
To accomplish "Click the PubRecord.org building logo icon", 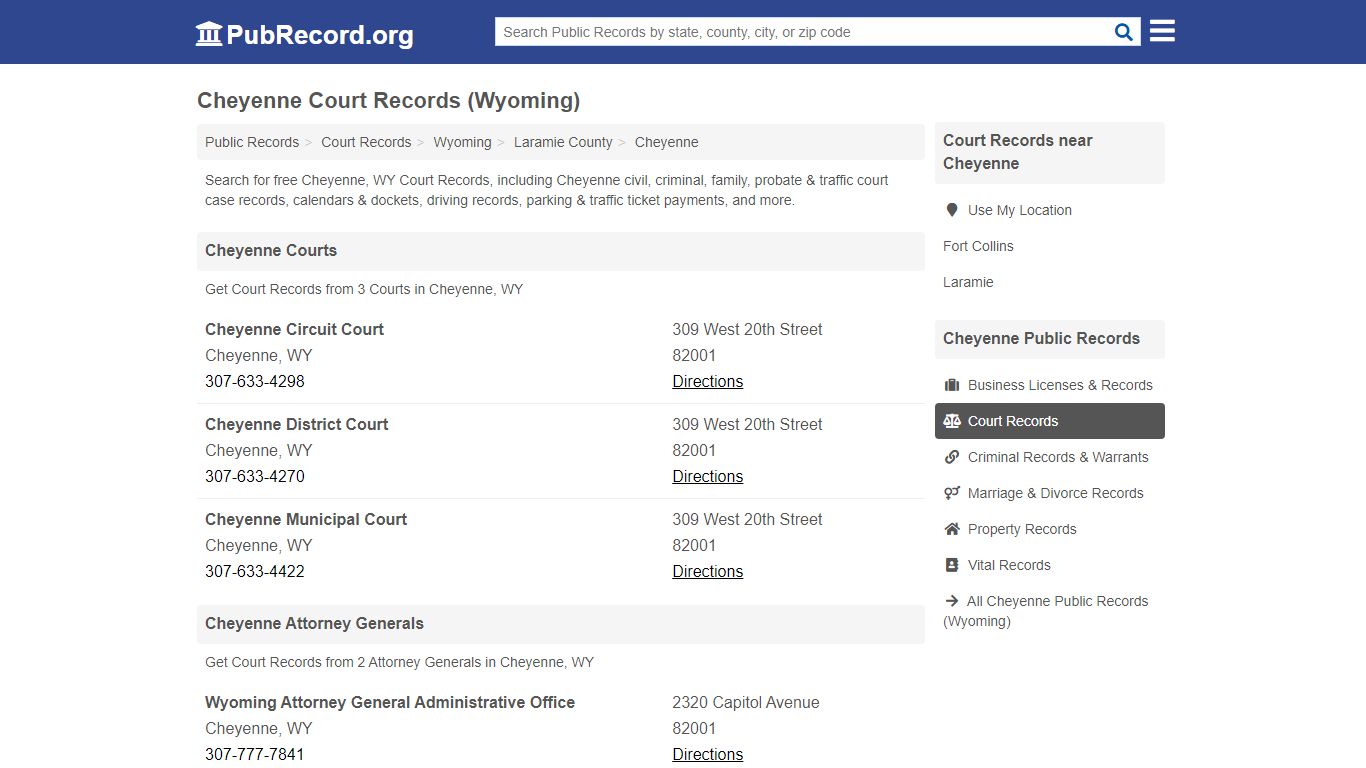I will pos(209,34).
